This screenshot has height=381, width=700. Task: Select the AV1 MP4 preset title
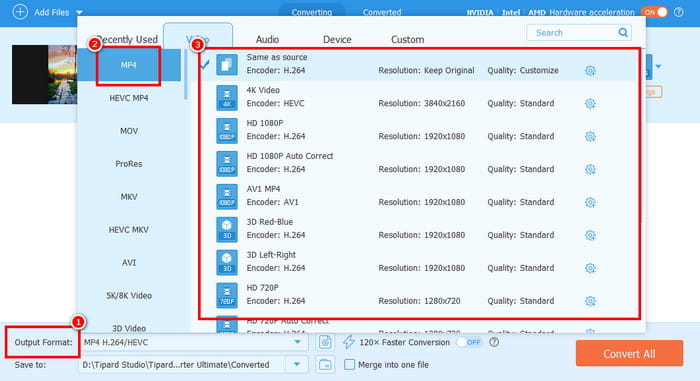coord(263,189)
